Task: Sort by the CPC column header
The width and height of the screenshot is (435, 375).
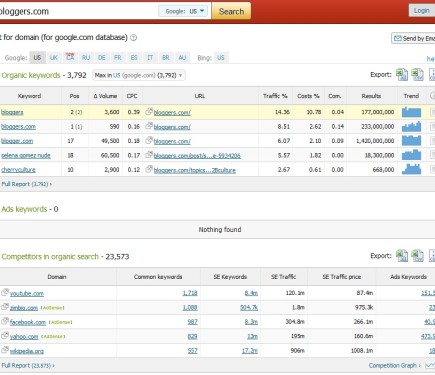Action: (132, 96)
